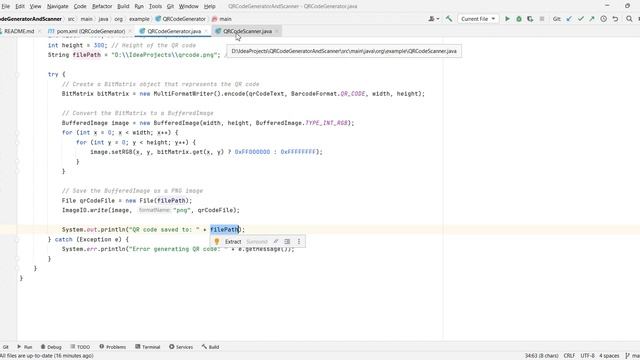
Task: Run with coverage icon in toolbar
Action: click(x=530, y=19)
